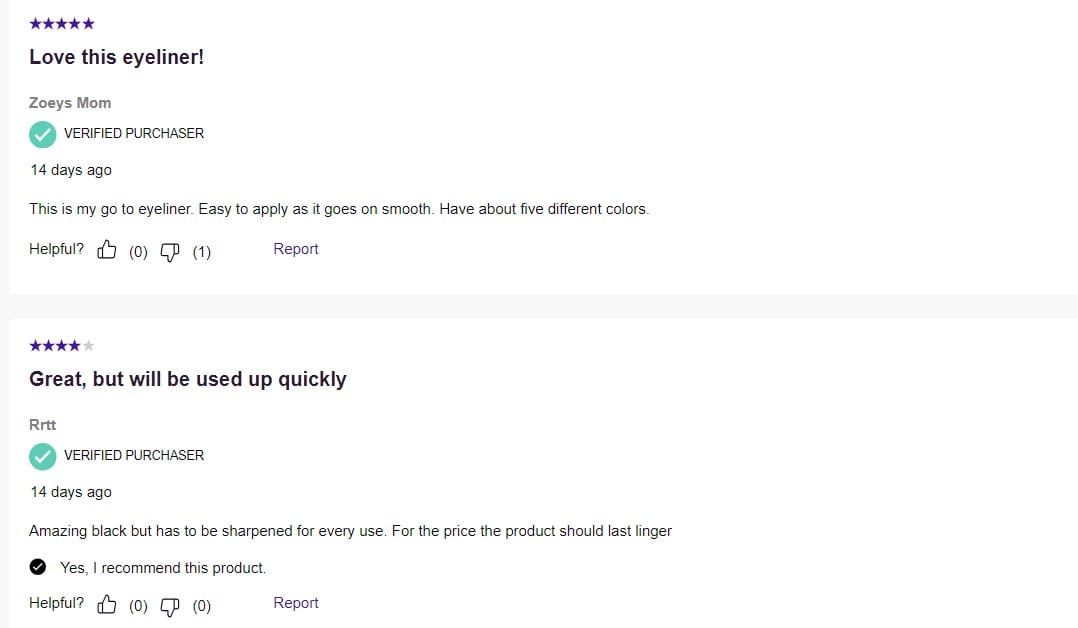
Task: Click the VERIFIED PURCHASER label under Rrtt
Action: click(134, 455)
